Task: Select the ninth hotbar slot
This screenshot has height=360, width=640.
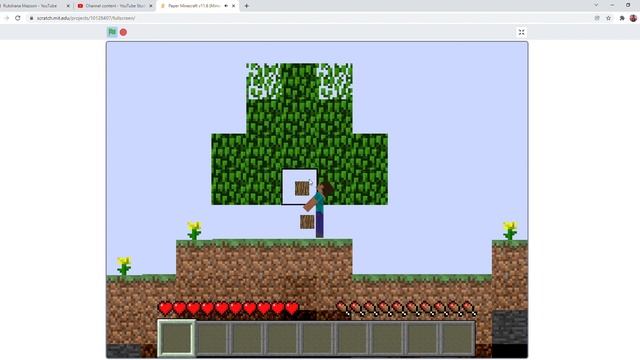Action: [458, 339]
